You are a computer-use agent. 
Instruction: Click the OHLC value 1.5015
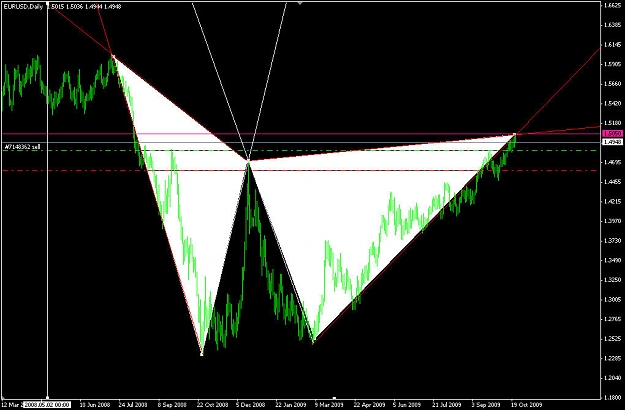point(55,7)
